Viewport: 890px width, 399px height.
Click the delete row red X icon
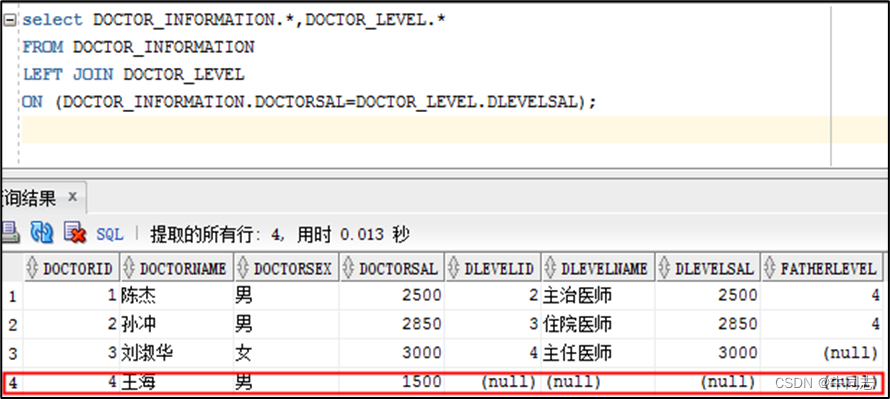75,233
